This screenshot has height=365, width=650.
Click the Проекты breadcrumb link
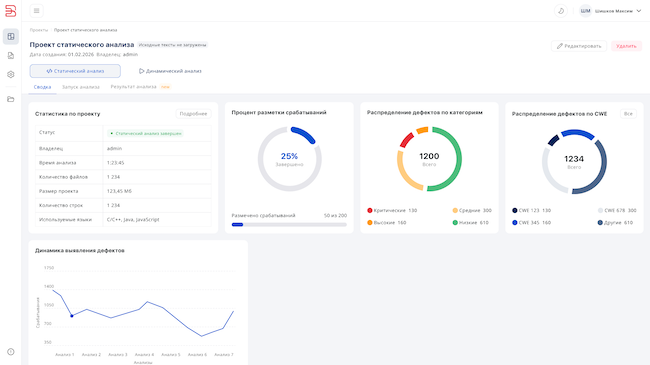[39, 30]
